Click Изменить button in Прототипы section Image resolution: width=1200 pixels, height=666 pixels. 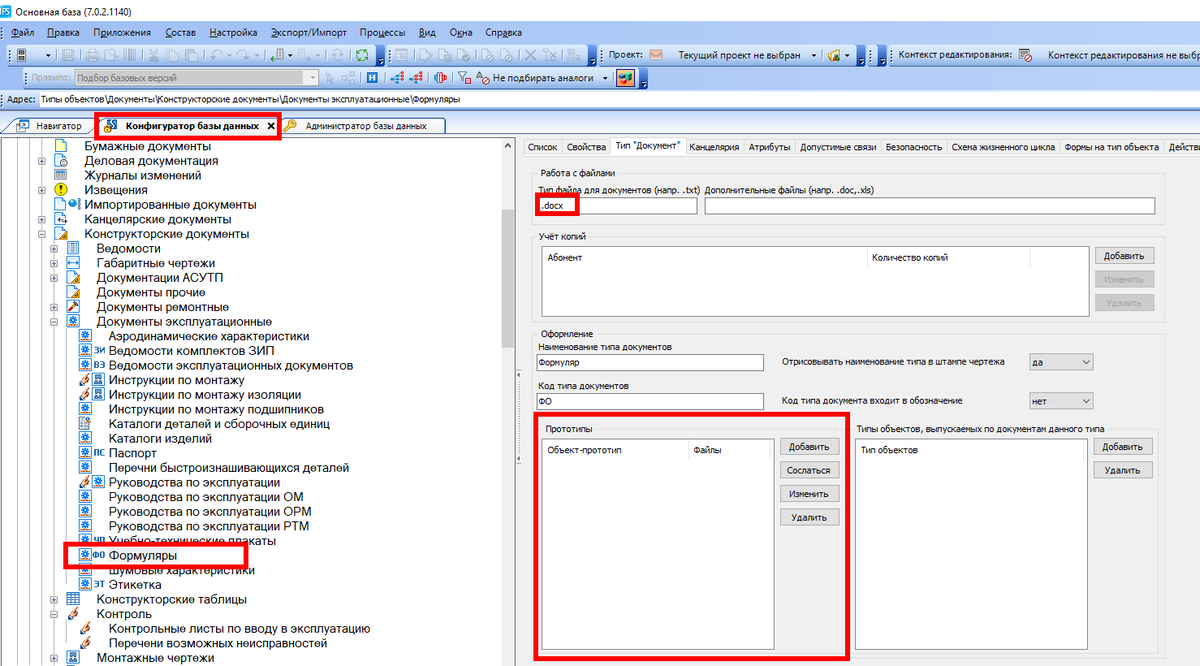tap(809, 494)
